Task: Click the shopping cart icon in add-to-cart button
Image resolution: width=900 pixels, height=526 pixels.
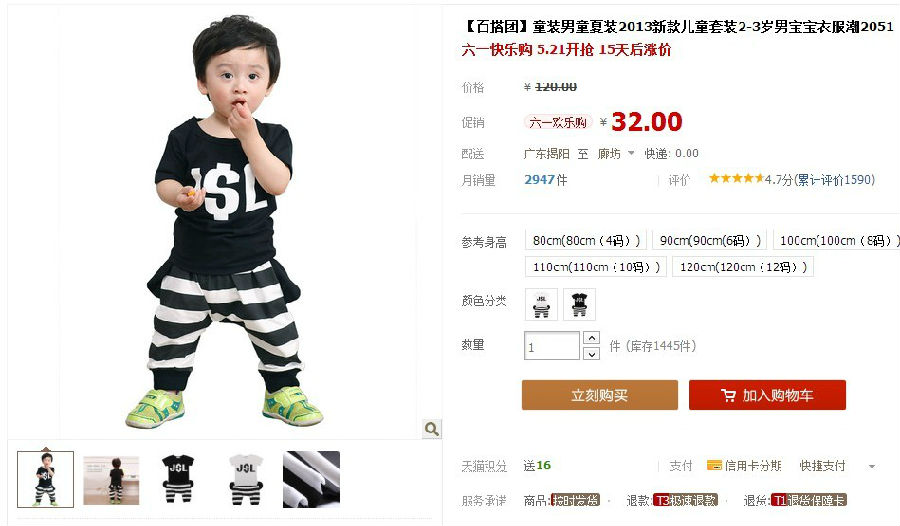Action: pos(728,395)
